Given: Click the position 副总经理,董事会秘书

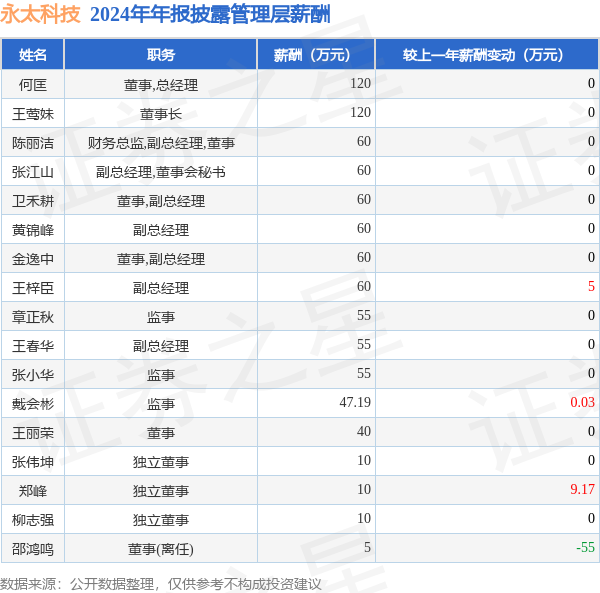Looking at the screenshot, I should point(161,172).
